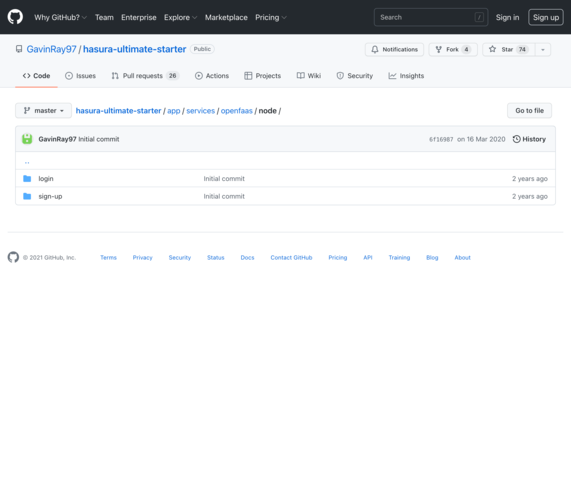Click the fork icon in Fork button
The width and height of the screenshot is (571, 480).
click(x=439, y=50)
